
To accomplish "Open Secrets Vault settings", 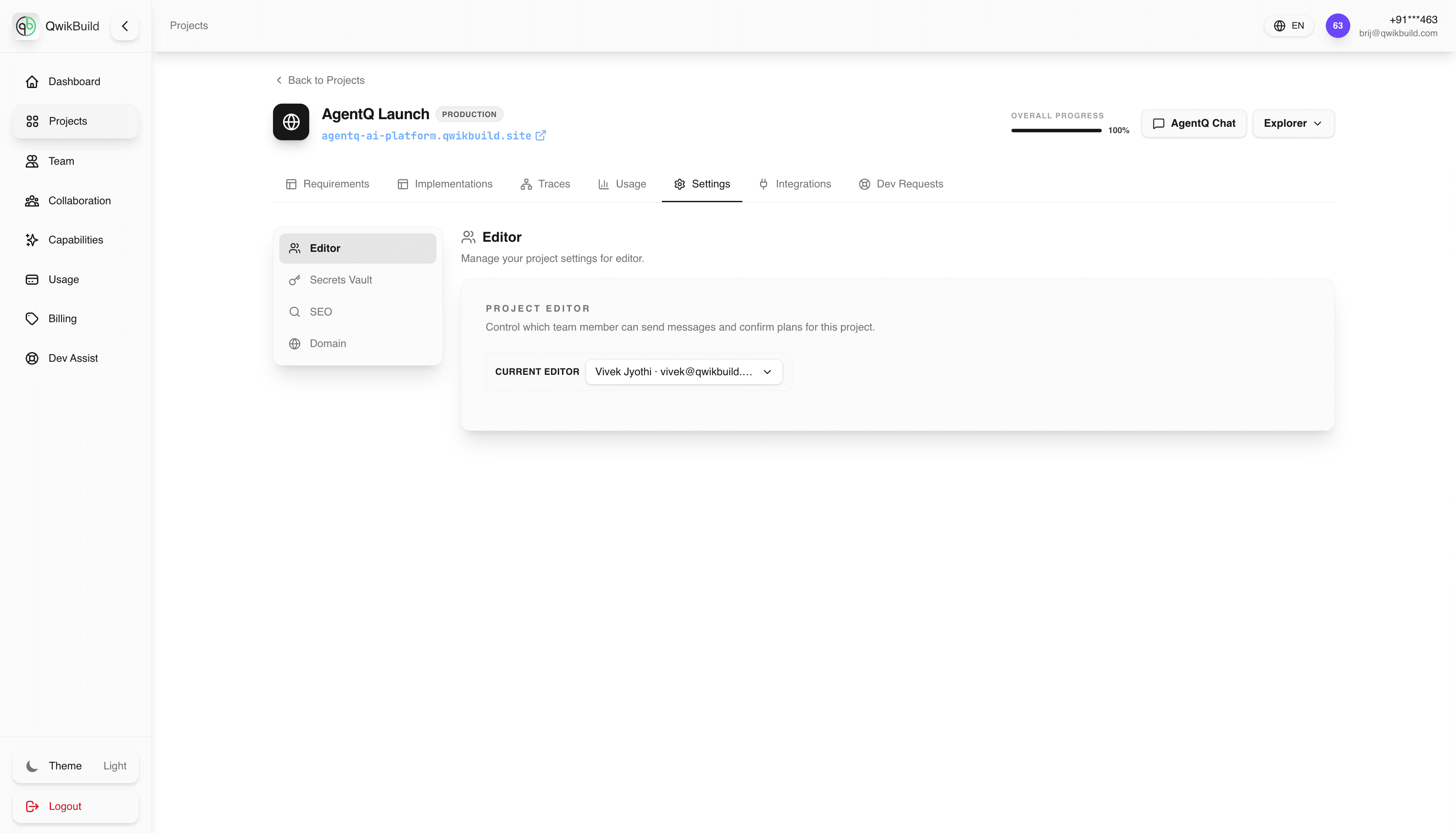I will point(358,280).
